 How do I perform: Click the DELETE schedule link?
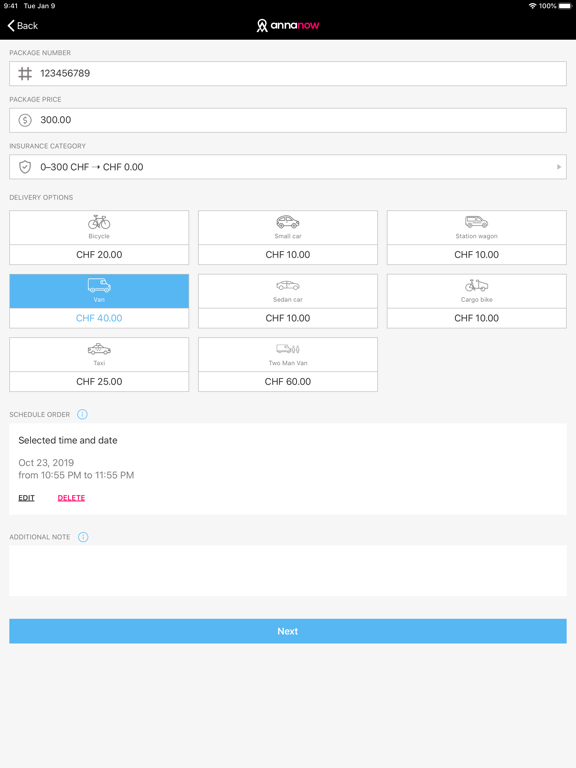(x=72, y=498)
